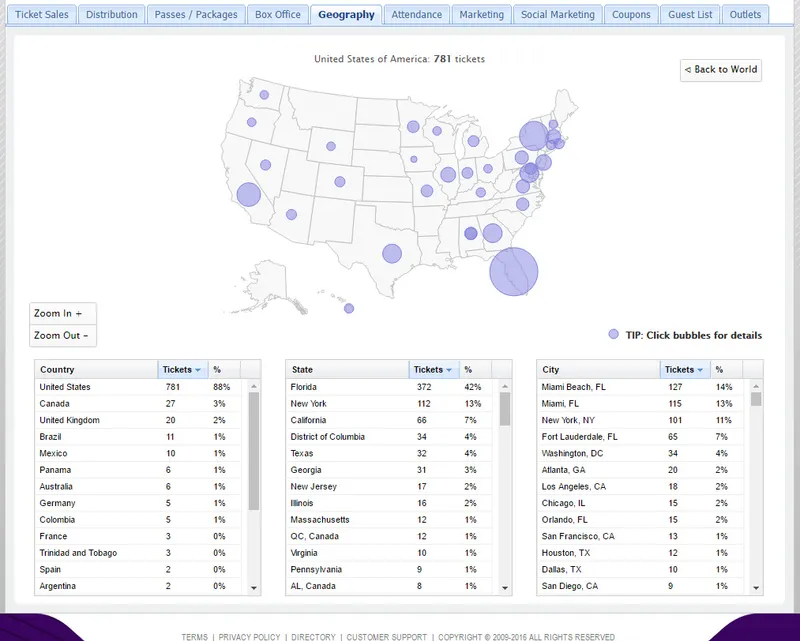Open the Social Marketing tab
The width and height of the screenshot is (800, 641).
coord(558,14)
